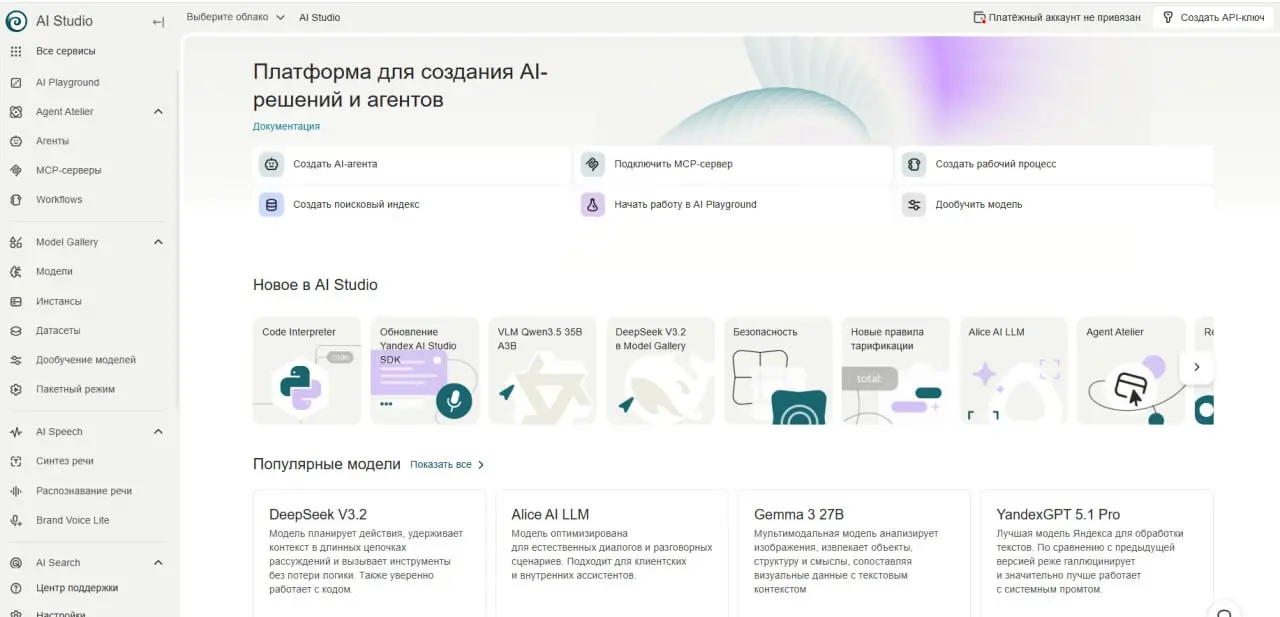
Task: Click the Workflows sidebar icon
Action: 15,199
